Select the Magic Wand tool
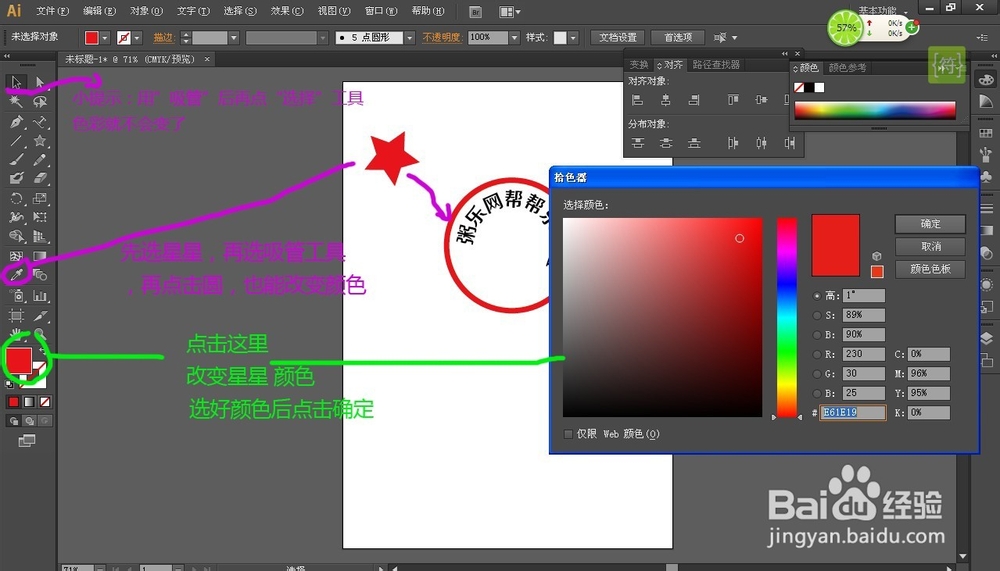Viewport: 1000px width, 571px height. click(x=16, y=102)
